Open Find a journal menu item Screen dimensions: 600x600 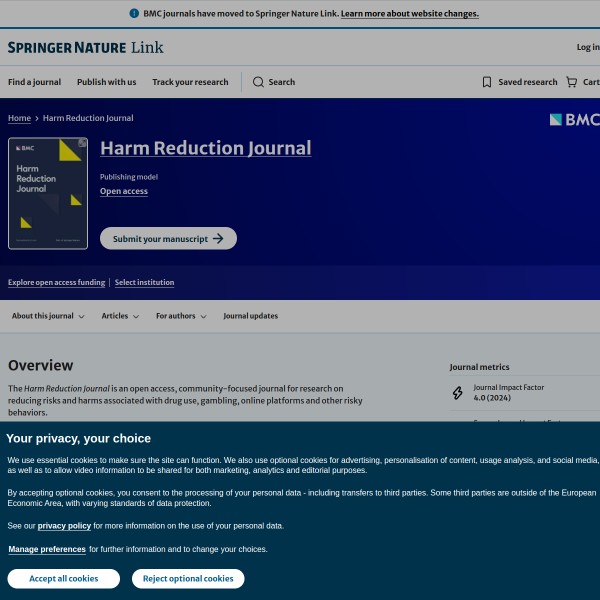[34, 82]
